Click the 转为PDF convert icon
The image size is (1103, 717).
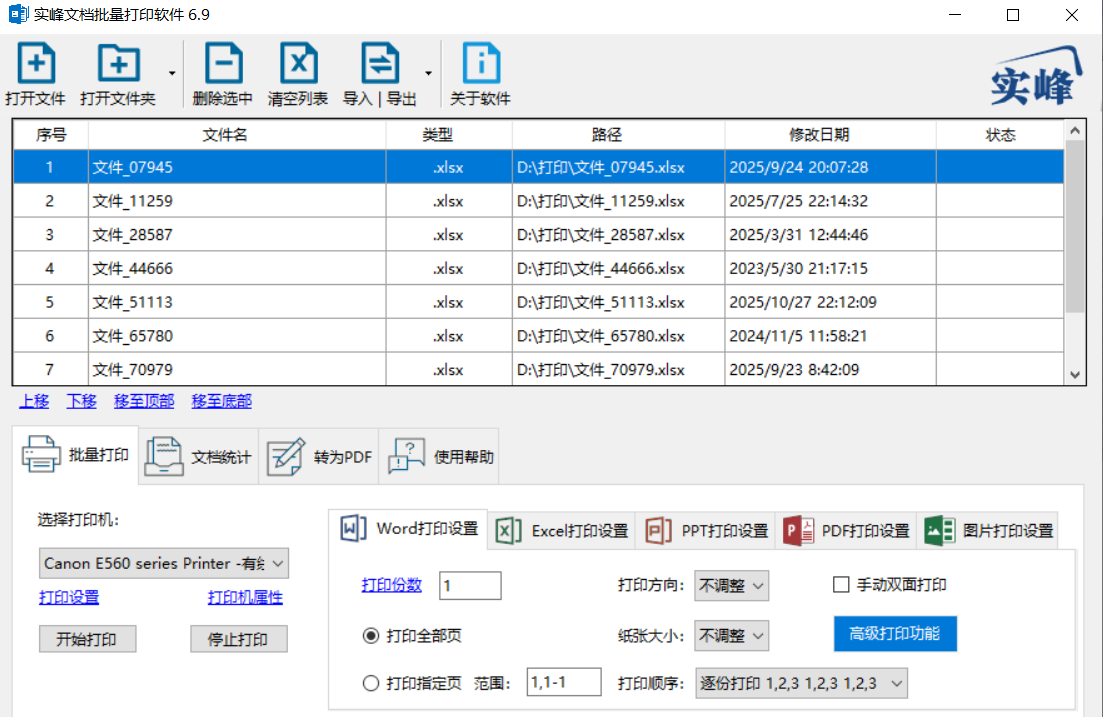tap(286, 456)
